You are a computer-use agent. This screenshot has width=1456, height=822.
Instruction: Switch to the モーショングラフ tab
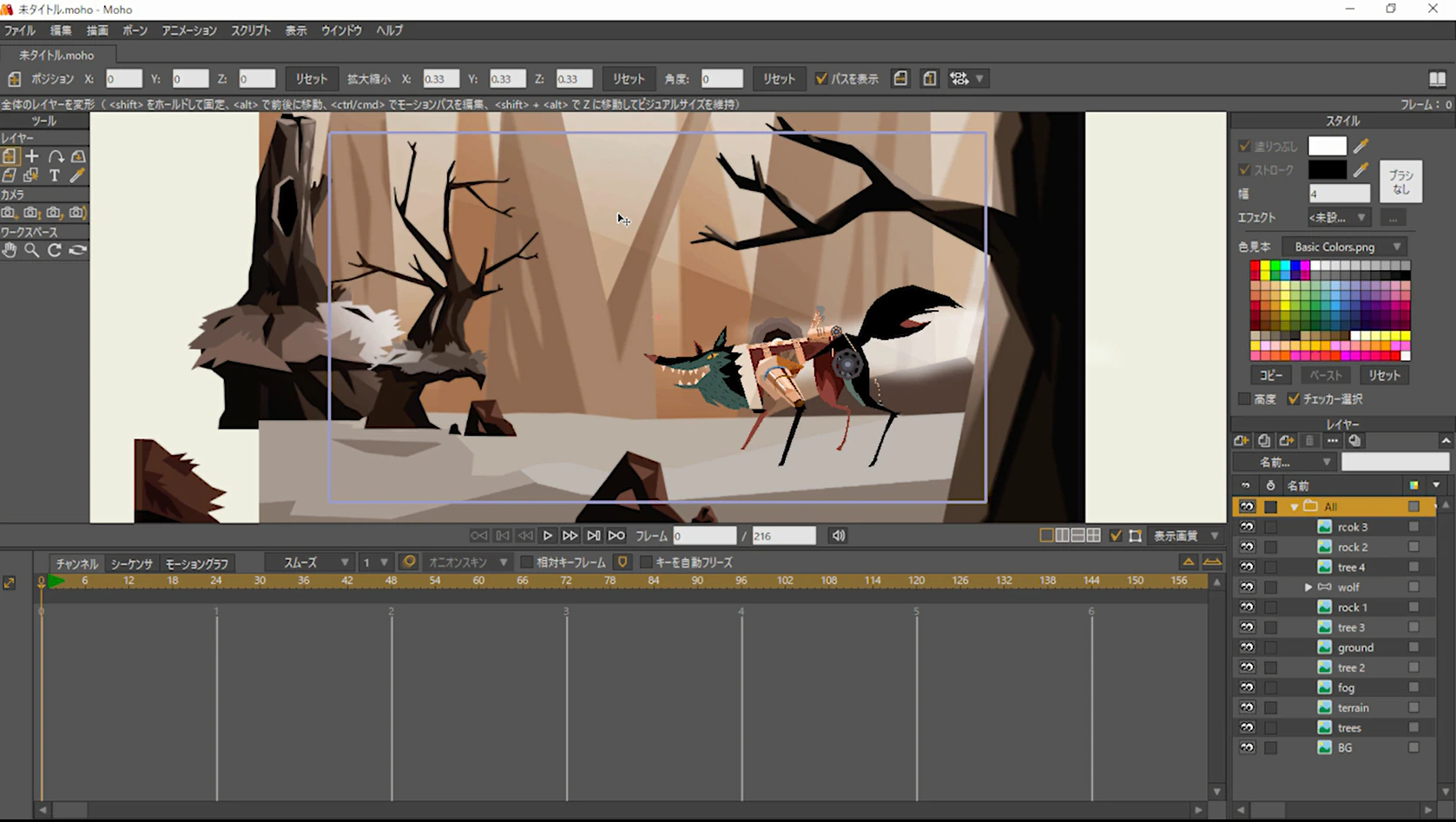pos(196,564)
